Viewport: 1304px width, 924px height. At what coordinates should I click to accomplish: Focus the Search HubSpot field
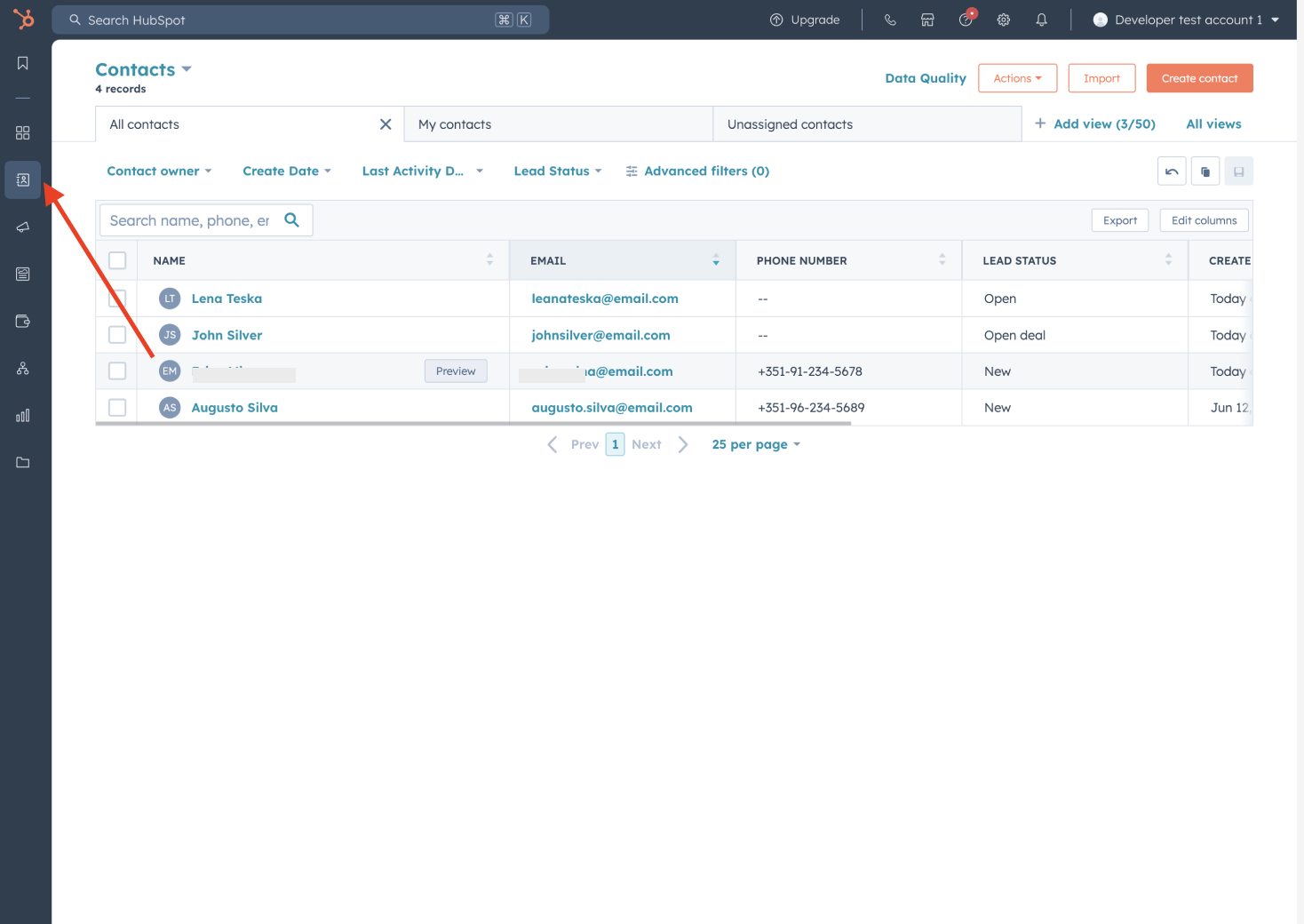point(300,20)
